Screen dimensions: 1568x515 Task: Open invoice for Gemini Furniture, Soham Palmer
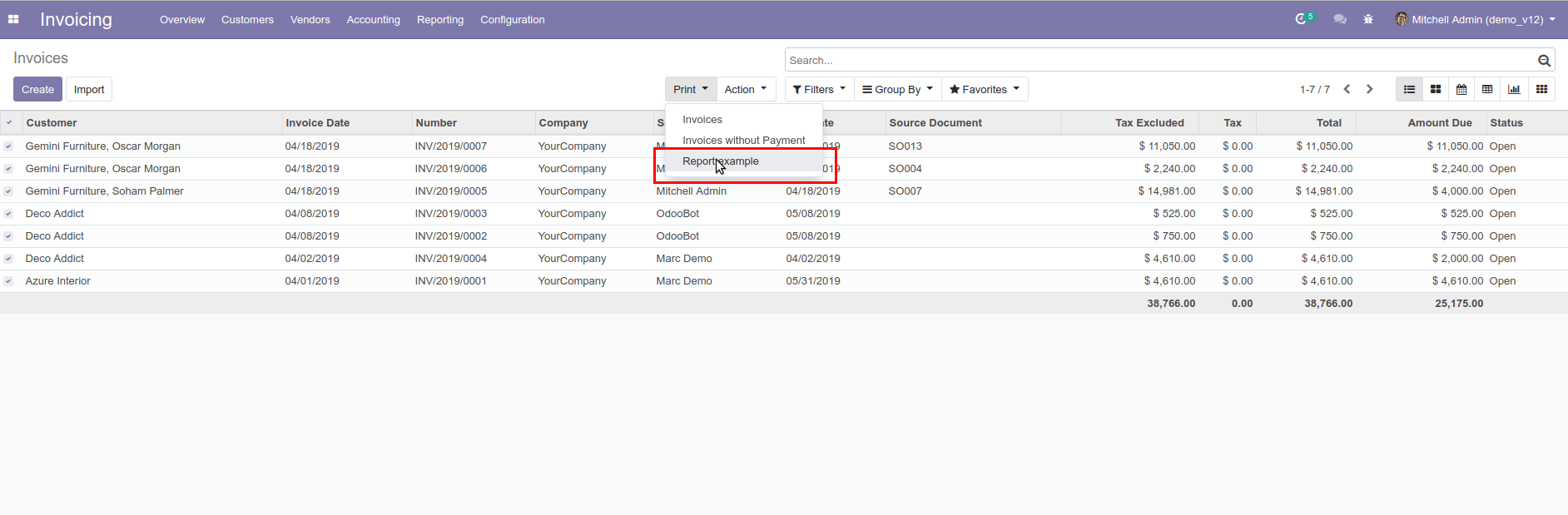click(x=105, y=191)
